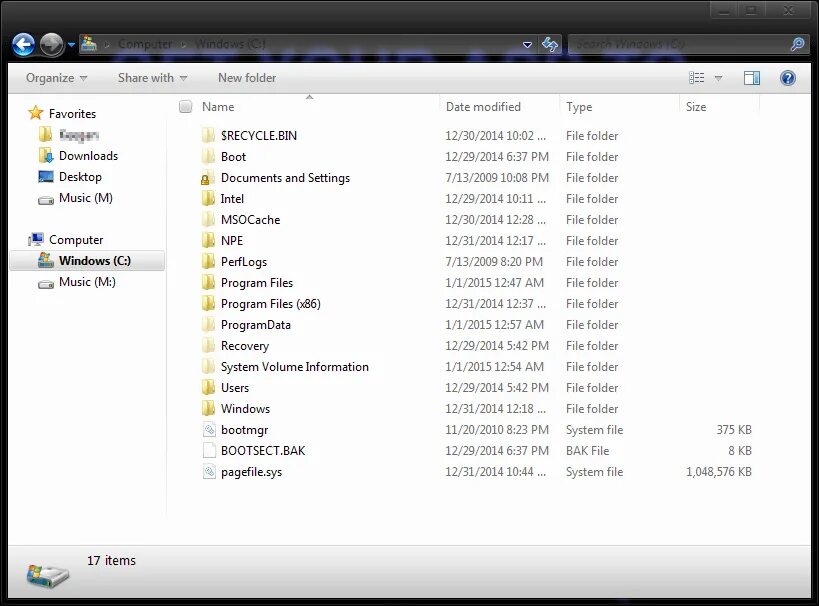
Task: Click the search magnifier icon
Action: (797, 44)
